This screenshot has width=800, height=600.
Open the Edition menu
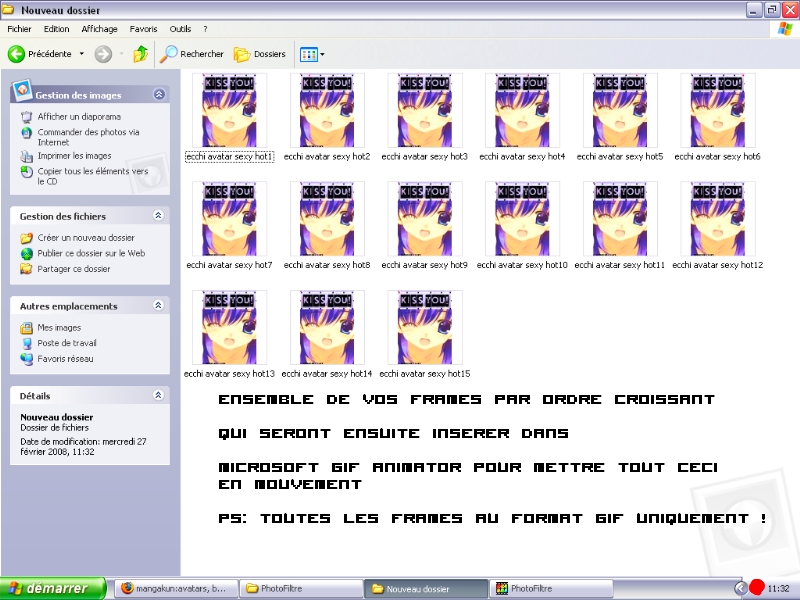tap(56, 29)
